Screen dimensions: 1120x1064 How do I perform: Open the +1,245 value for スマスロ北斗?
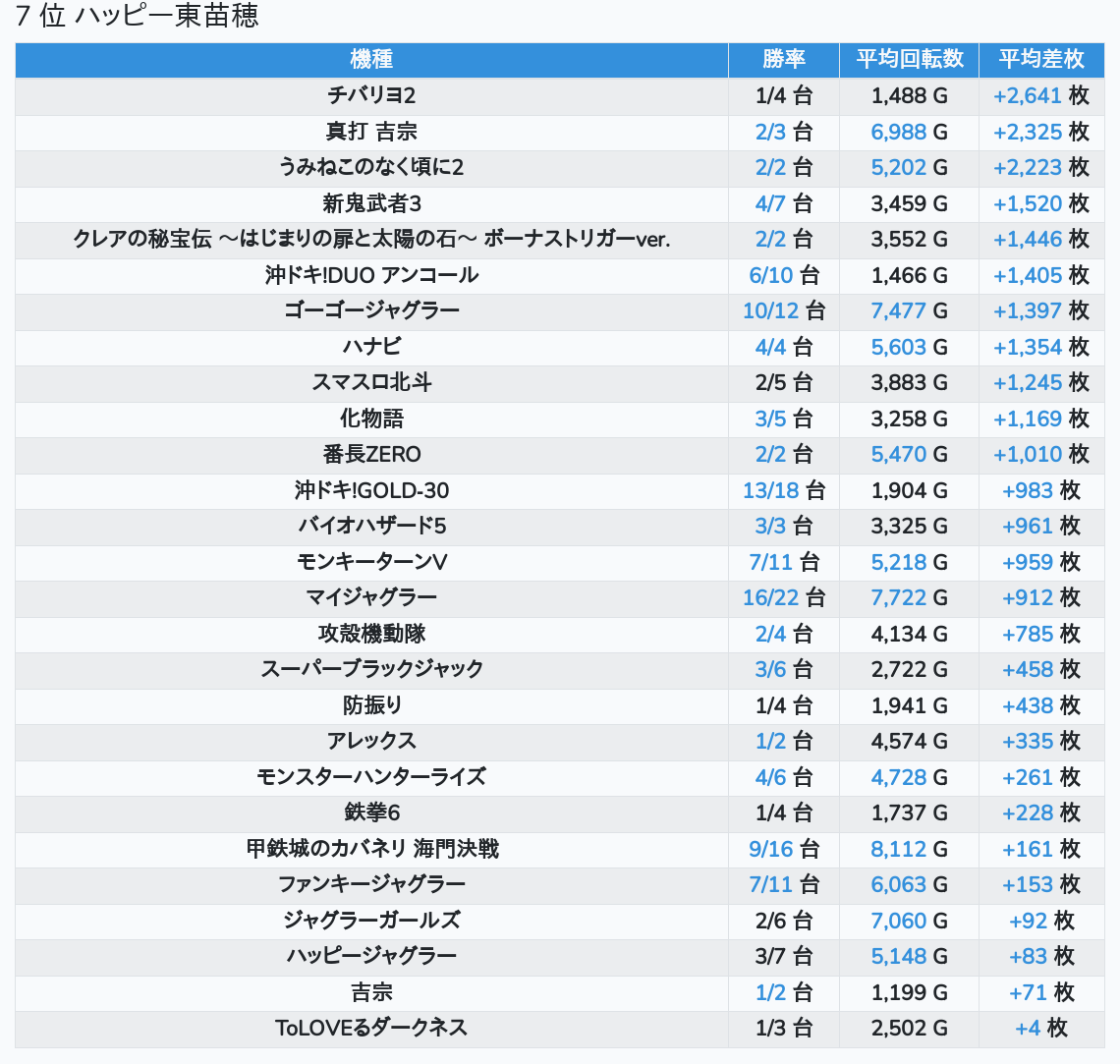click(x=1027, y=383)
